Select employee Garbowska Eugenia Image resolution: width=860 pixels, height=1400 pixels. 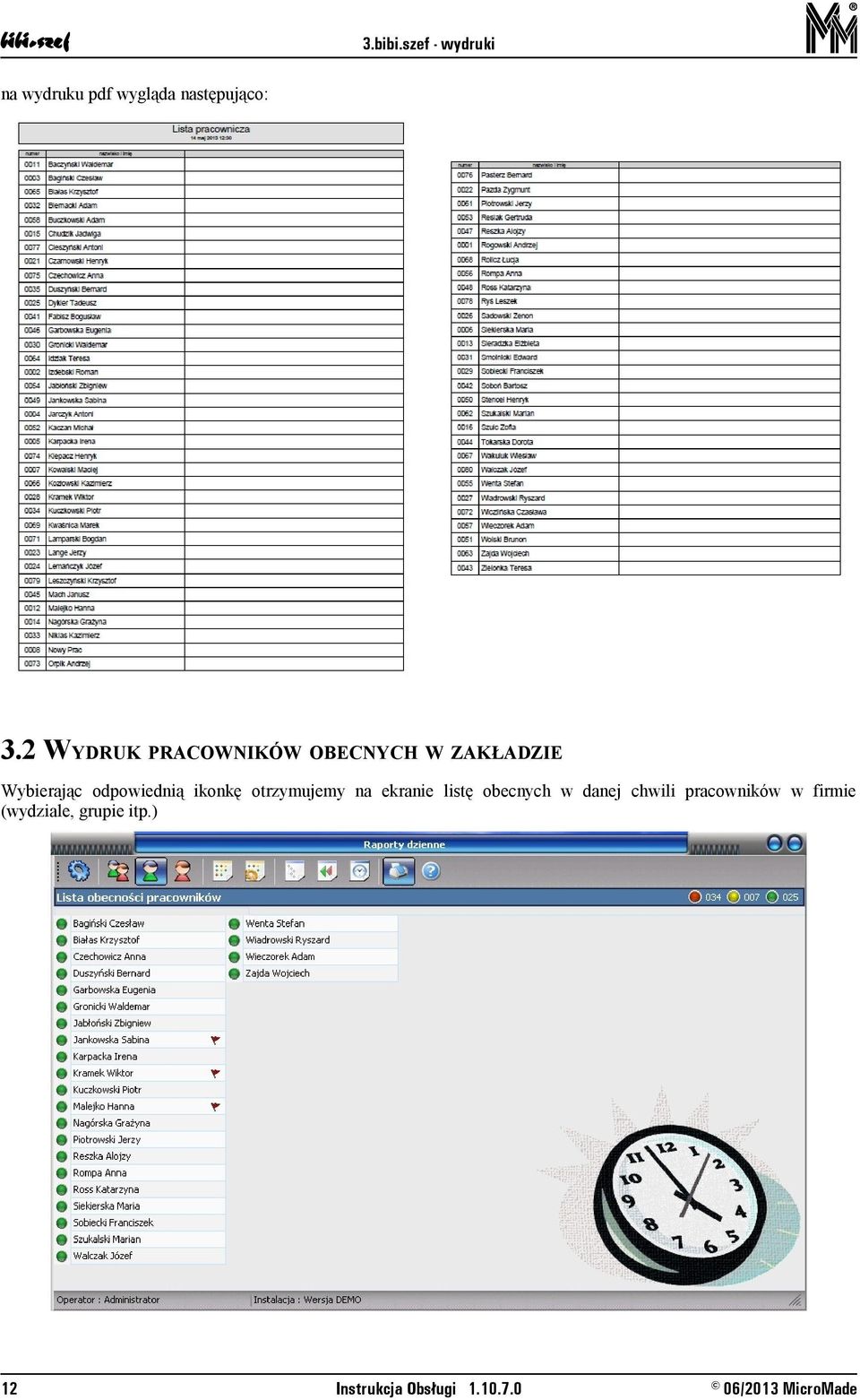(x=115, y=990)
